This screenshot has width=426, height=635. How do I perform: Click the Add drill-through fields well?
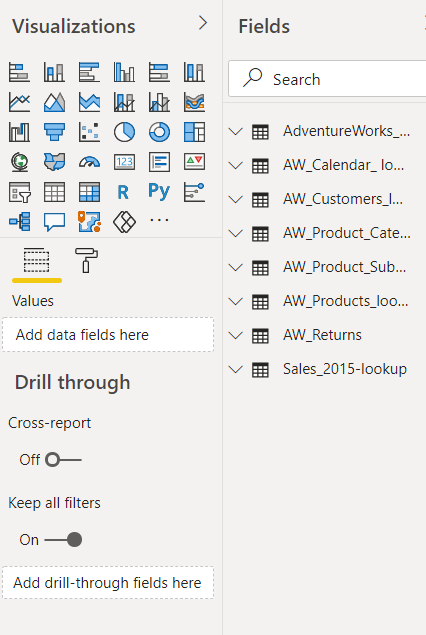point(108,582)
